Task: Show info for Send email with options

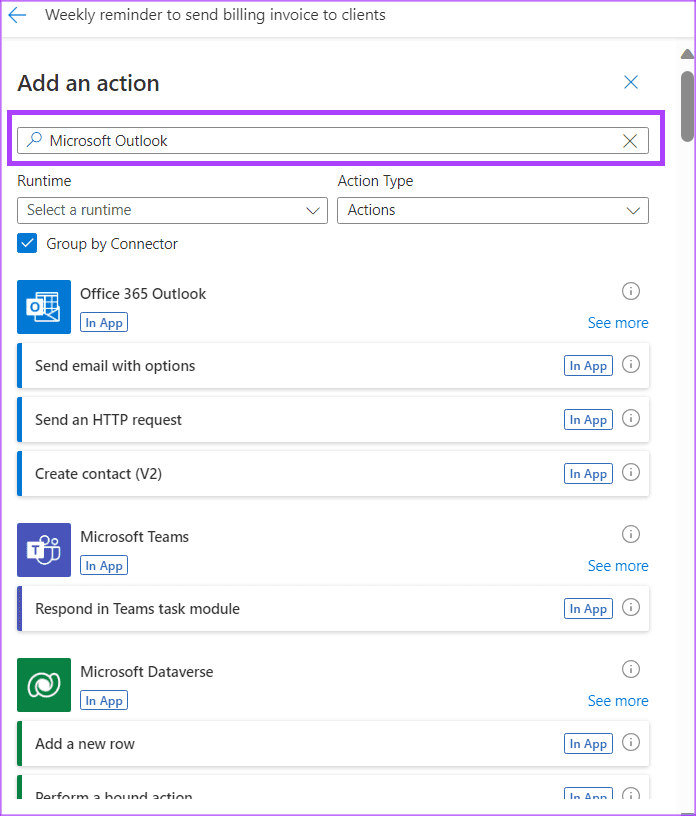Action: (x=631, y=365)
